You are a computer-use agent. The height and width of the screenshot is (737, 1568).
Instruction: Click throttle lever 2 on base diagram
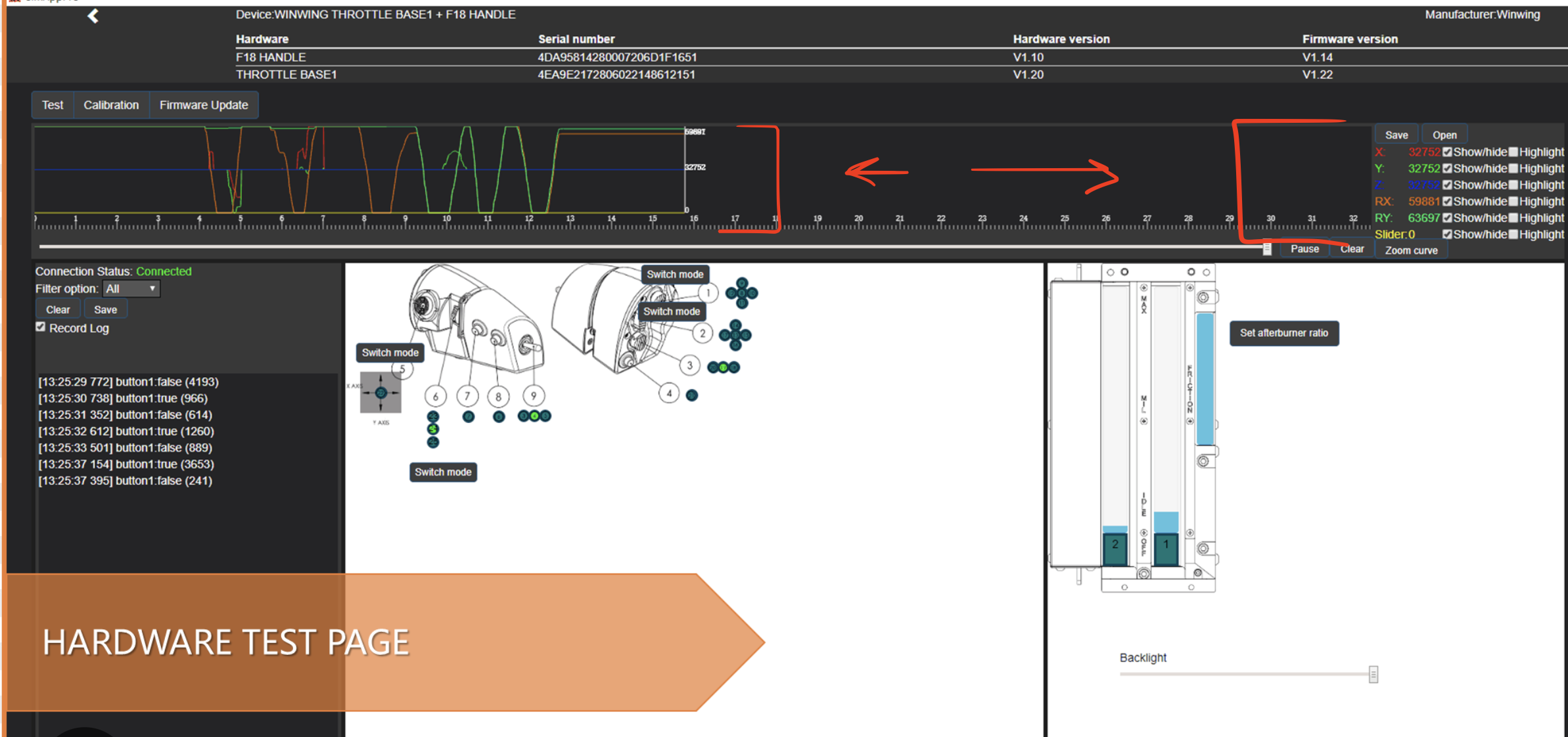[1115, 550]
